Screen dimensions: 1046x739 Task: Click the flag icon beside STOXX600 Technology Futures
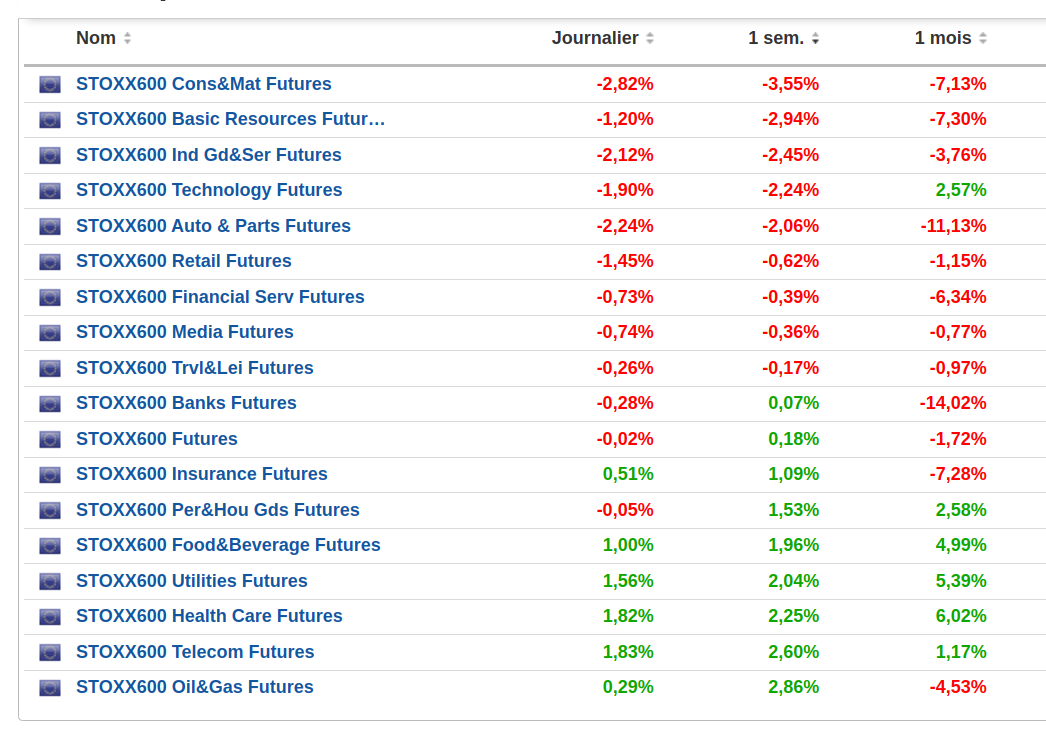coord(50,191)
